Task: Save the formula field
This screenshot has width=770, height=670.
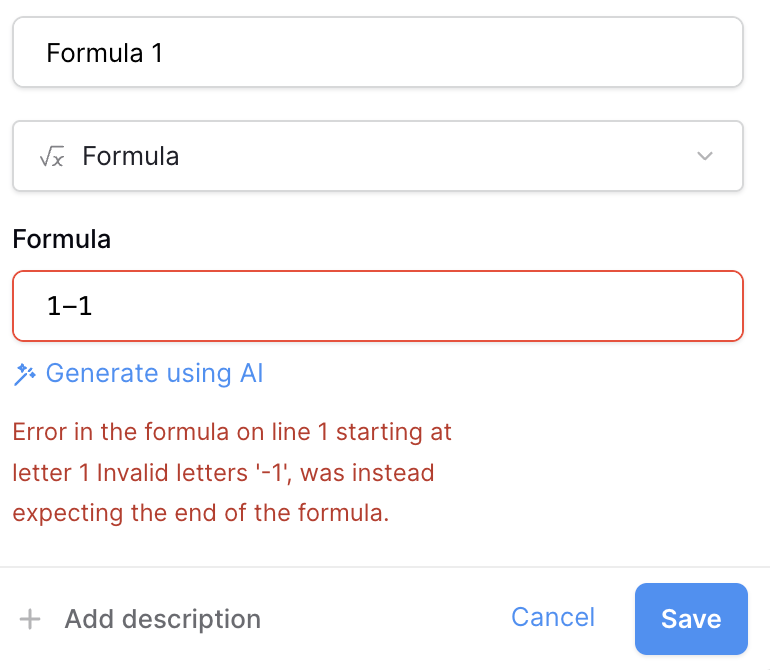Action: (691, 619)
